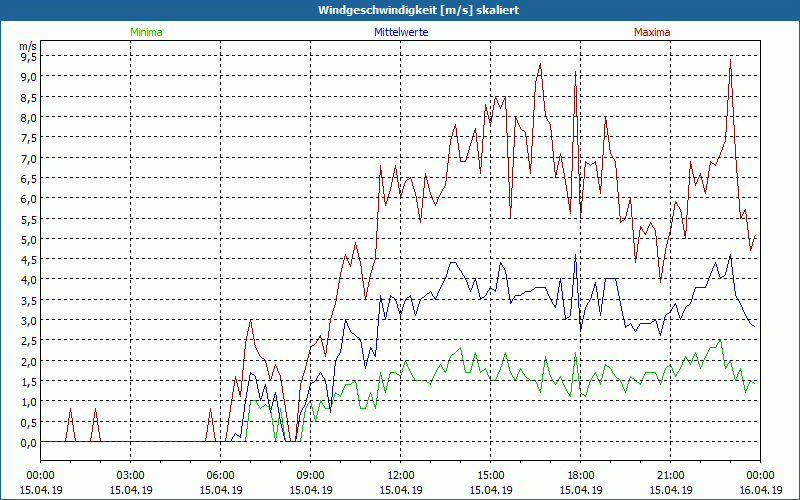Click the Windgeschwindigkeit [m/s] skaliert title bar
The width and height of the screenshot is (800, 500).
coord(400,10)
